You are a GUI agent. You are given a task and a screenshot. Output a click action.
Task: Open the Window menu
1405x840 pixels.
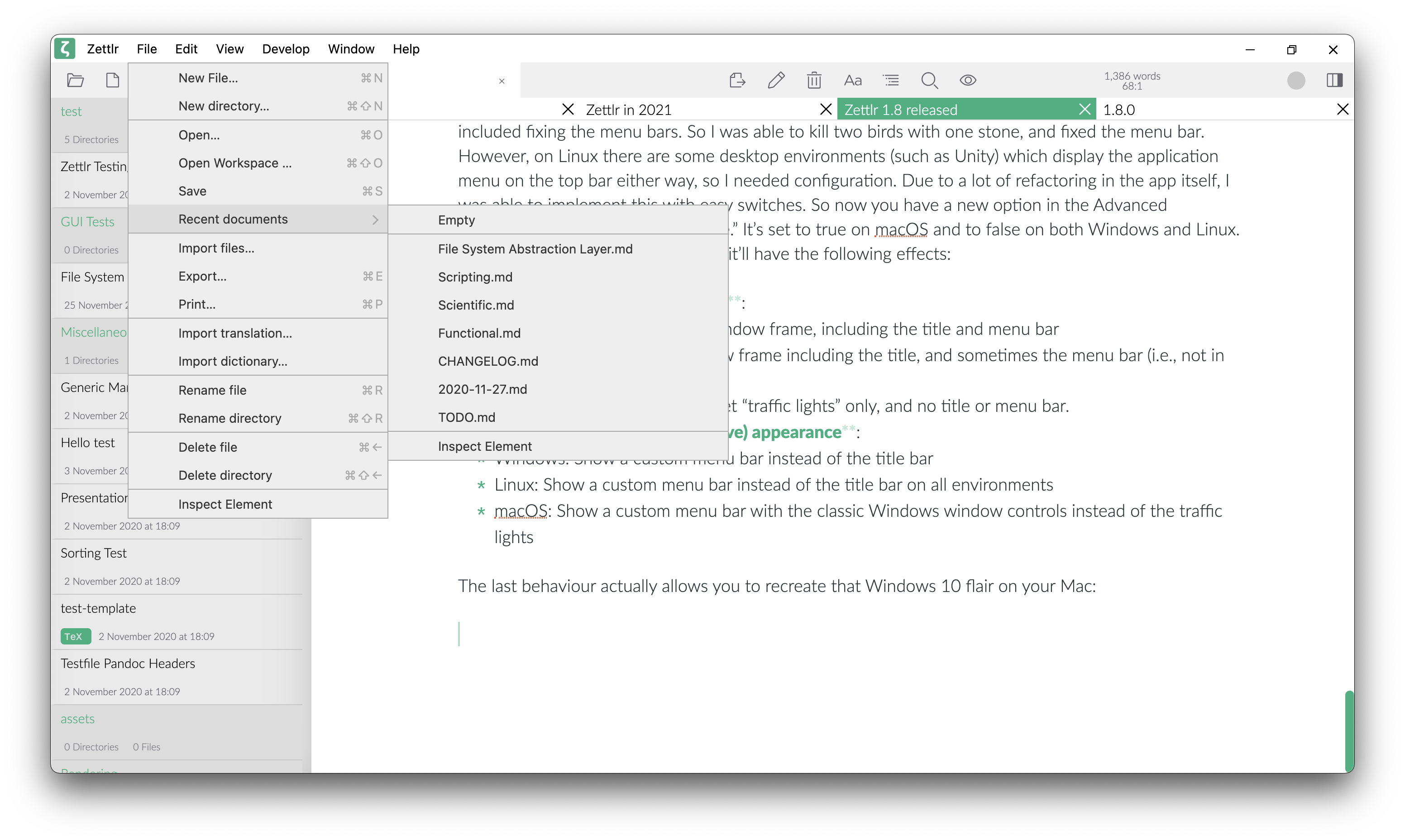(351, 49)
